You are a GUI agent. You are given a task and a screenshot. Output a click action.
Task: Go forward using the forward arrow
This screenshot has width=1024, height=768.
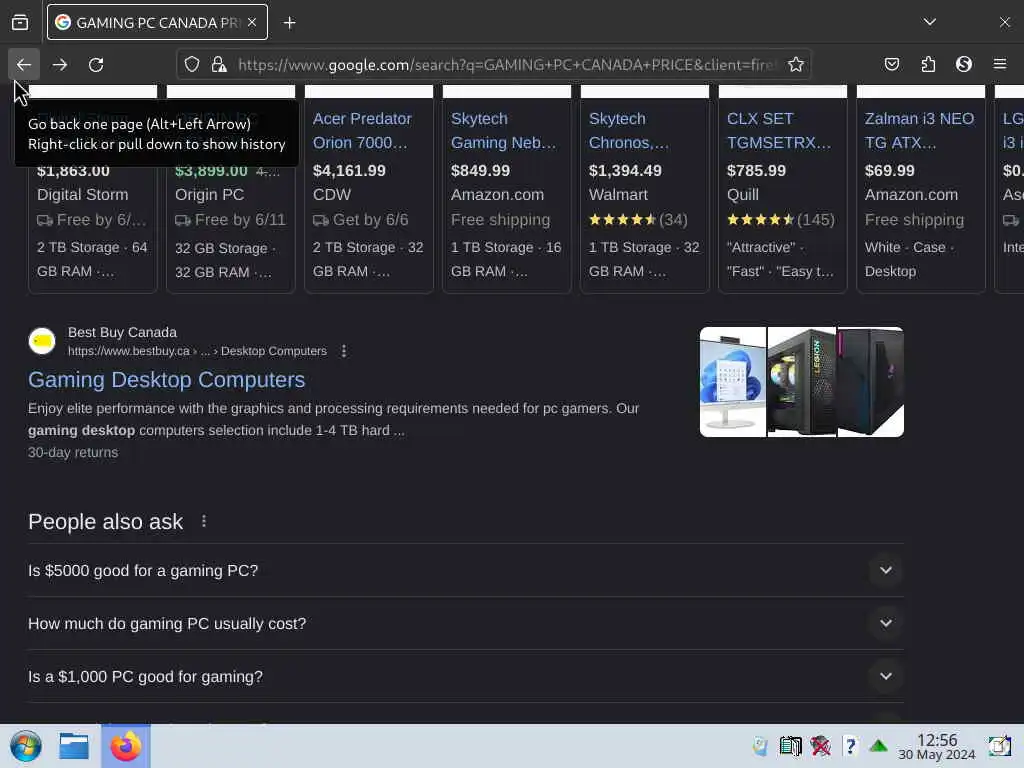click(x=60, y=65)
